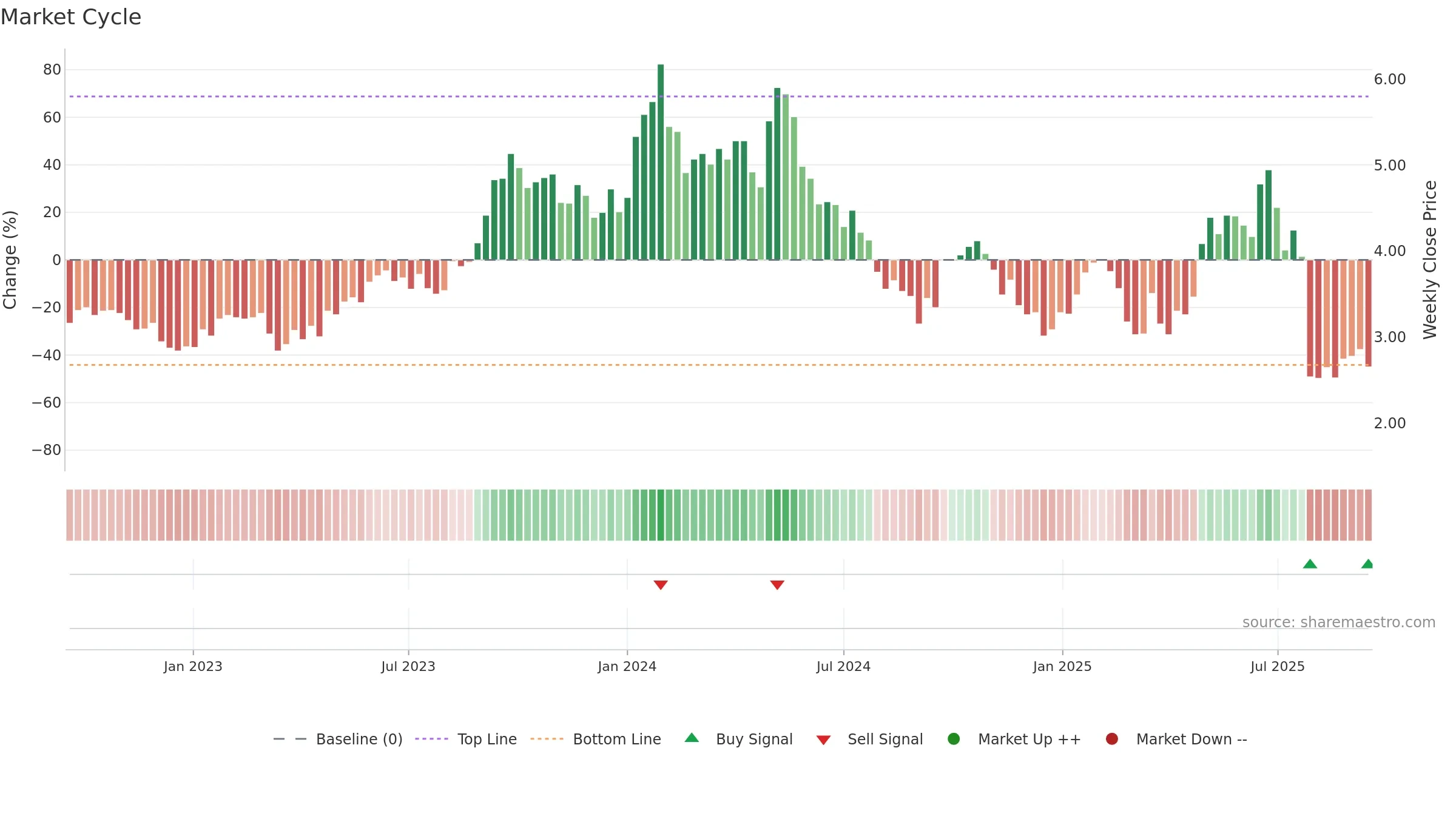
Task: Click the source: sharemaestro.com text
Action: point(1339,622)
